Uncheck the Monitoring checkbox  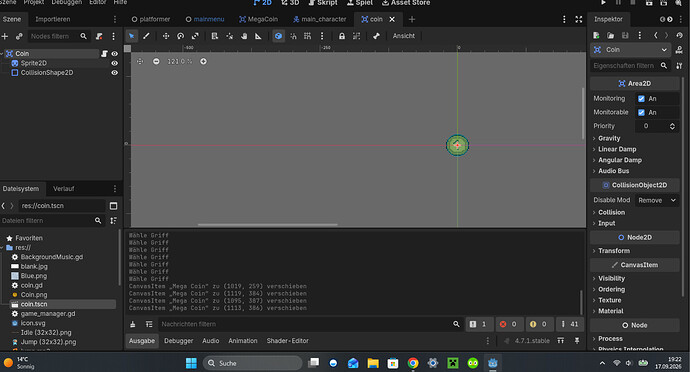pos(641,99)
